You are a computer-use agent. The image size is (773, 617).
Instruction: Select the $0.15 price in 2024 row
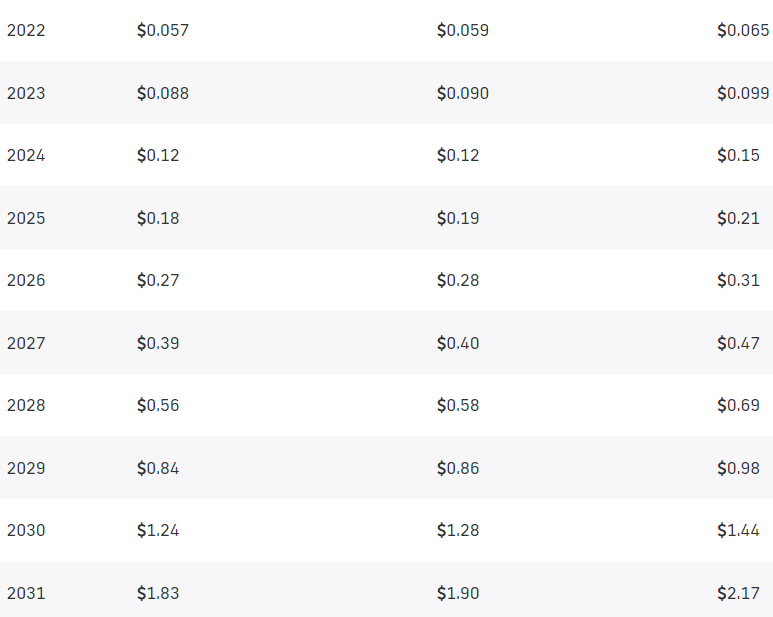[x=738, y=155]
